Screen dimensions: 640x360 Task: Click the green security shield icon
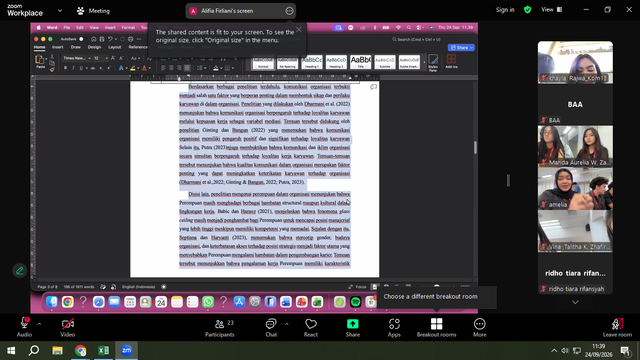[x=527, y=9]
